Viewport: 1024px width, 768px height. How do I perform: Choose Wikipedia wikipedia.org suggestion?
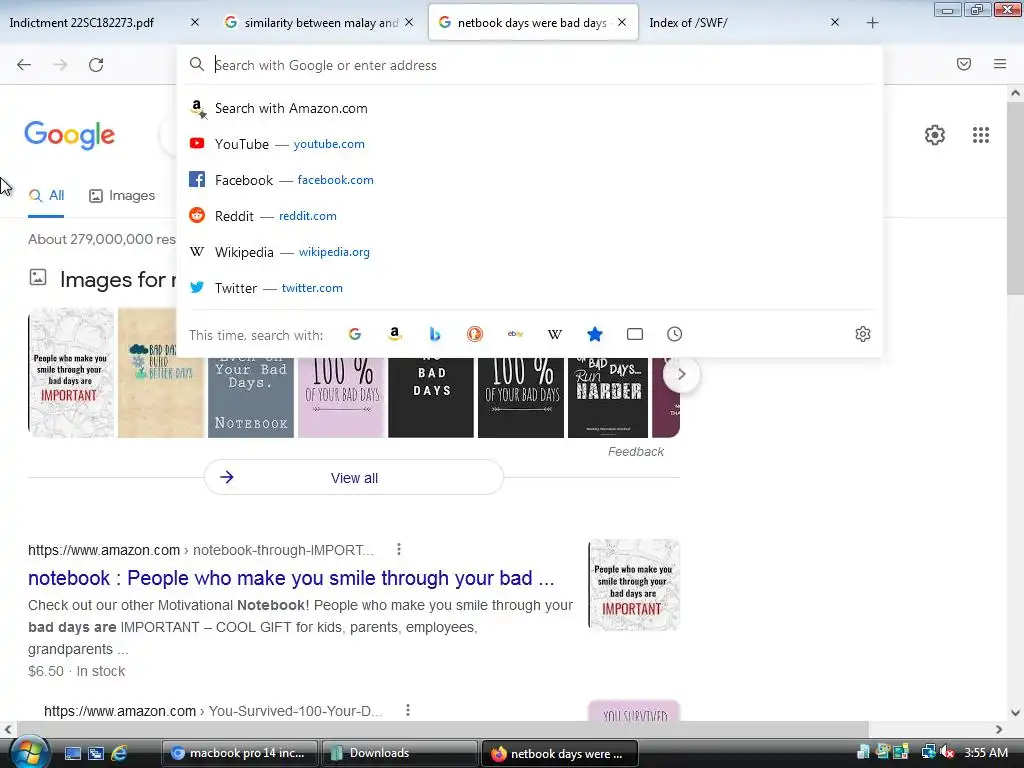click(530, 252)
